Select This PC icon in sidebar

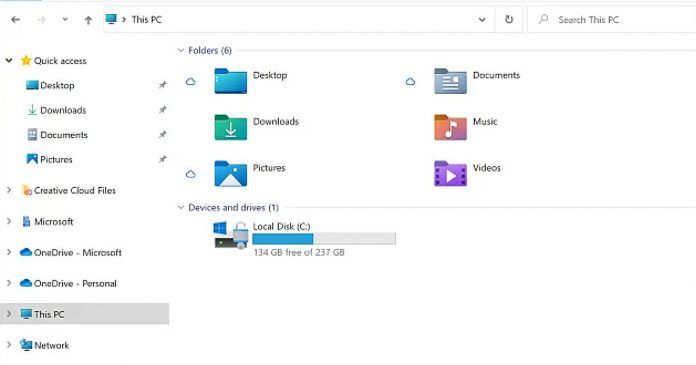tap(27, 314)
